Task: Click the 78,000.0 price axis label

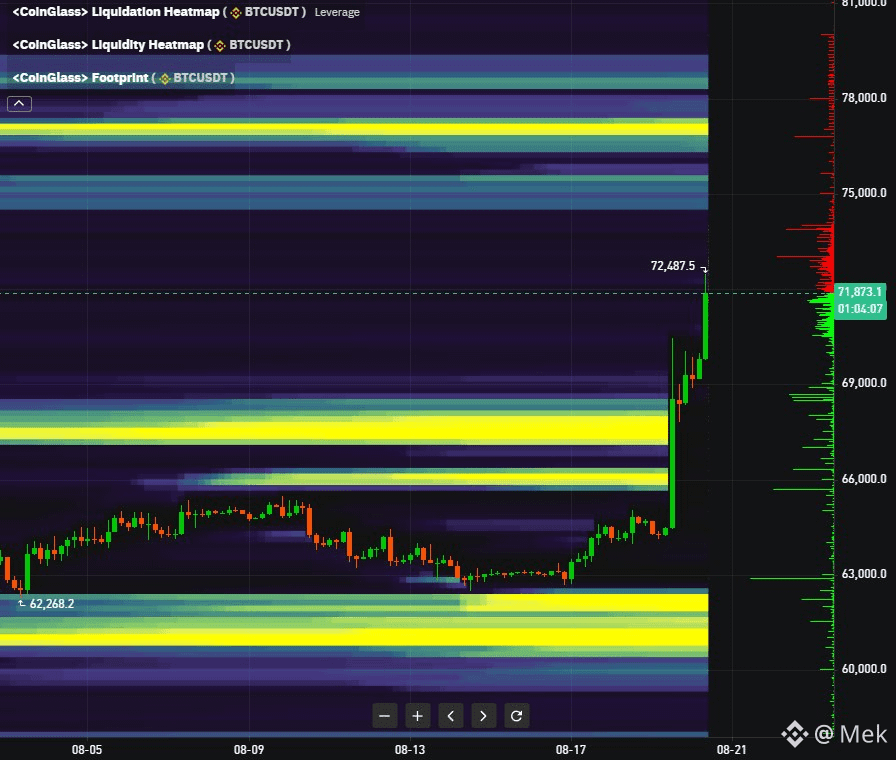Action: click(x=864, y=98)
